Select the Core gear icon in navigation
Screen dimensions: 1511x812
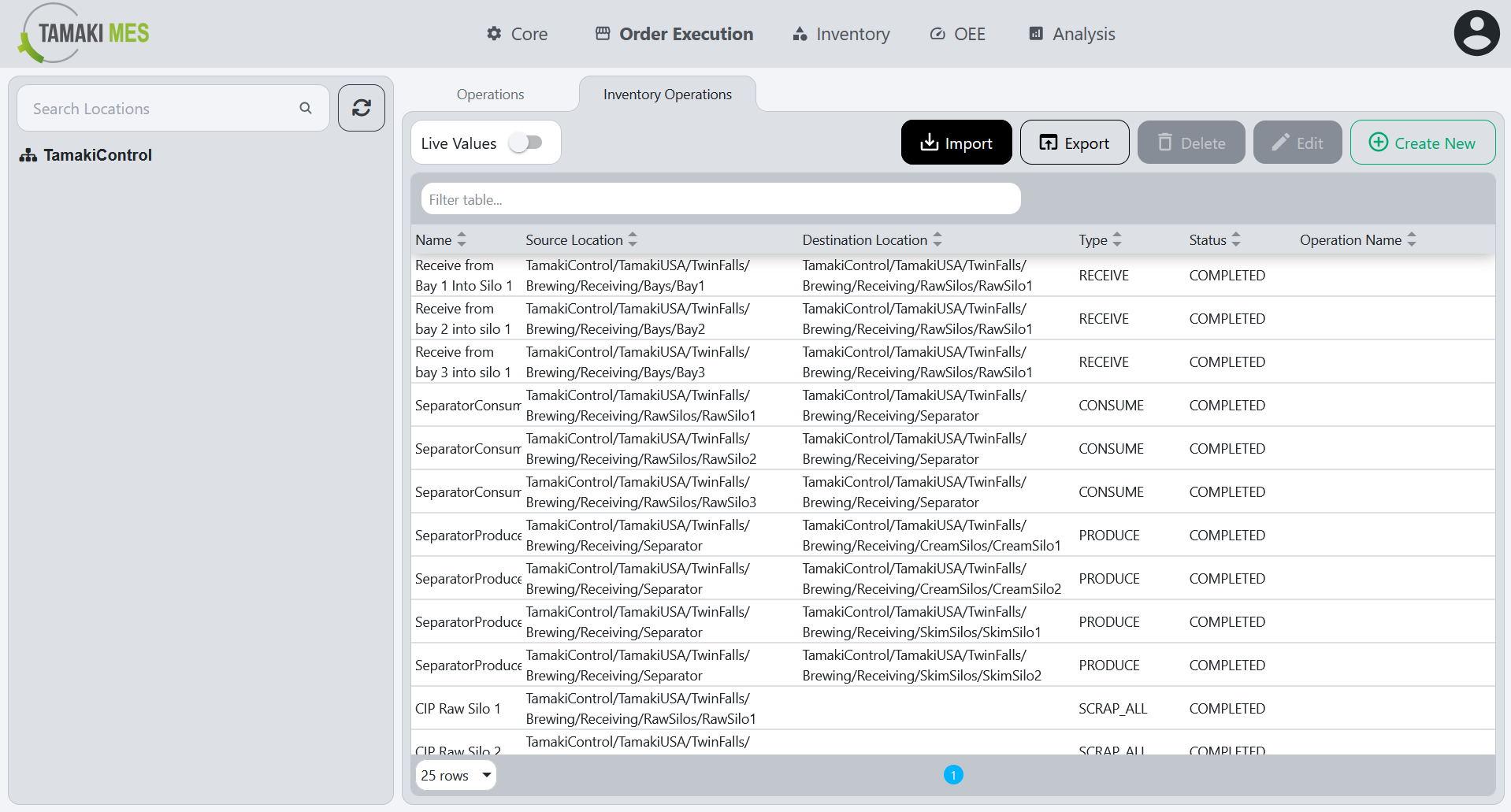pyautogui.click(x=494, y=33)
